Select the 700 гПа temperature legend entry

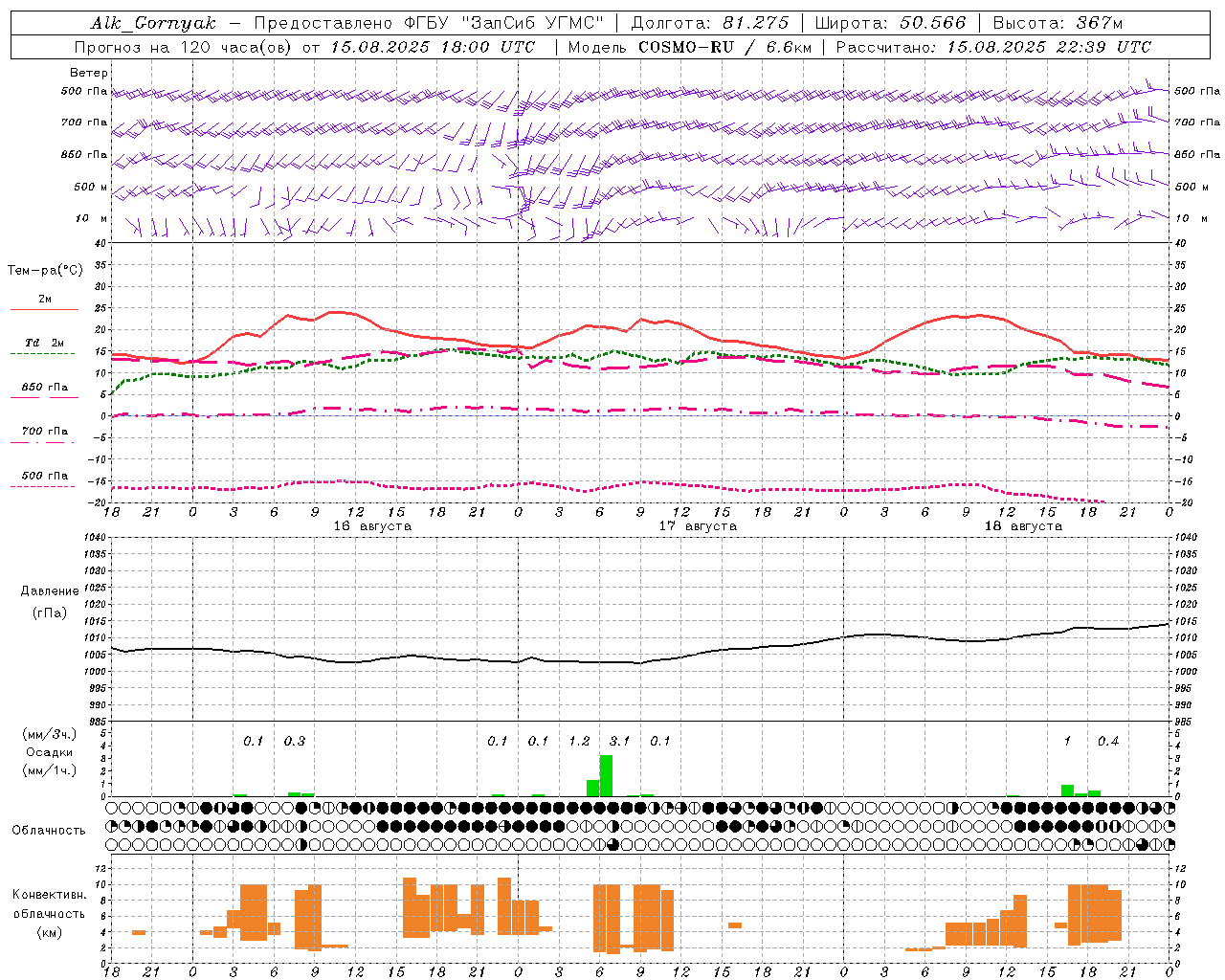pos(45,432)
